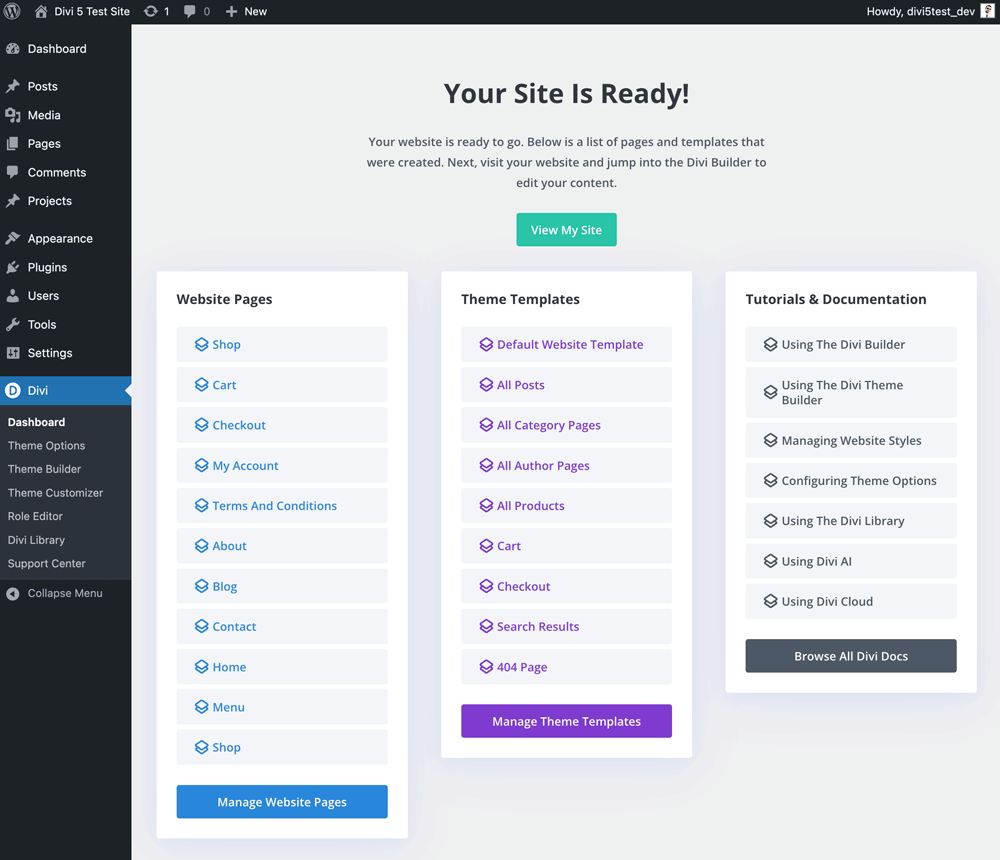Open Theme Customizer submenu item

(55, 493)
